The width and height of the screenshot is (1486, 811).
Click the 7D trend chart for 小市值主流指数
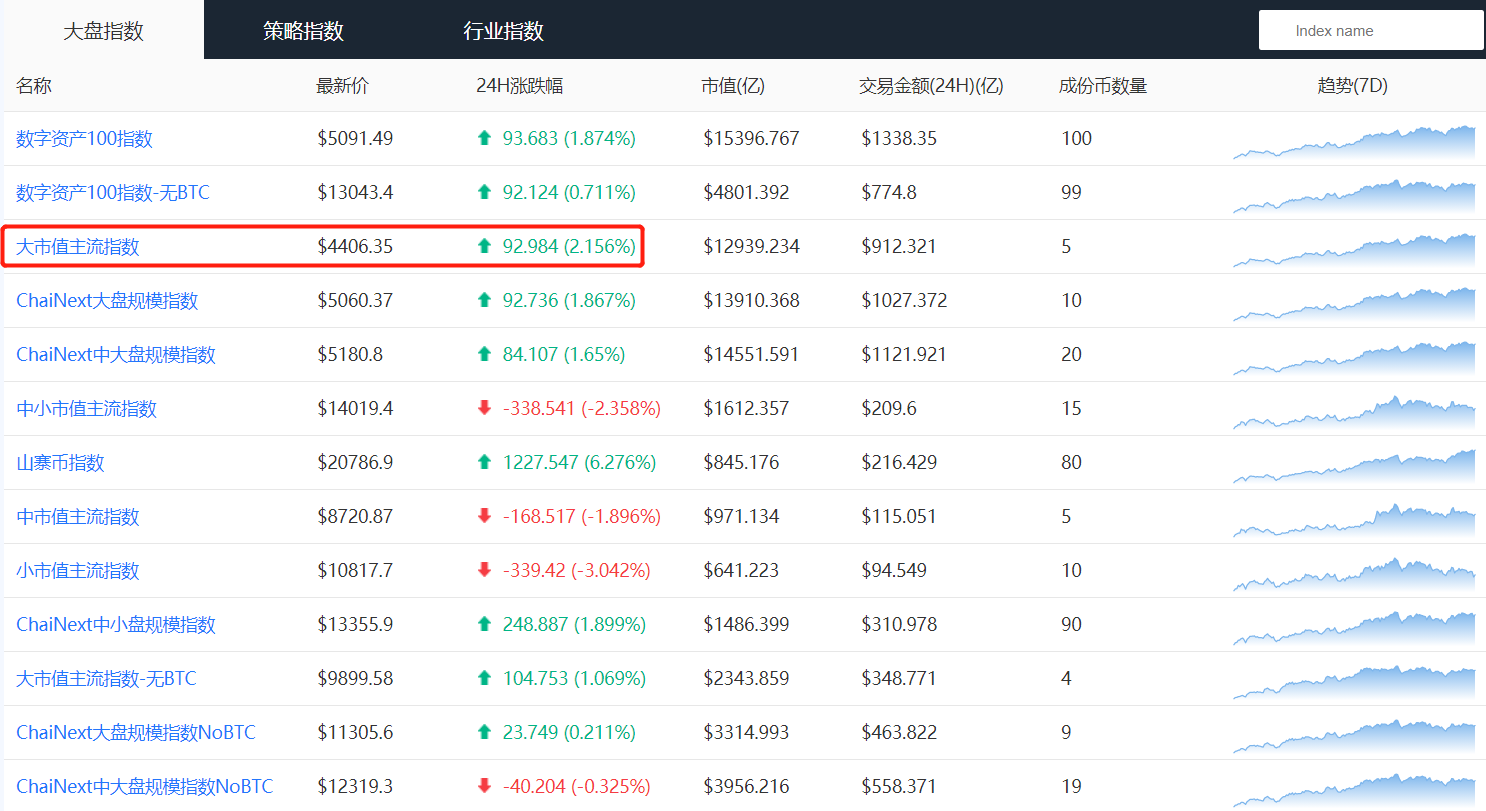click(1354, 574)
